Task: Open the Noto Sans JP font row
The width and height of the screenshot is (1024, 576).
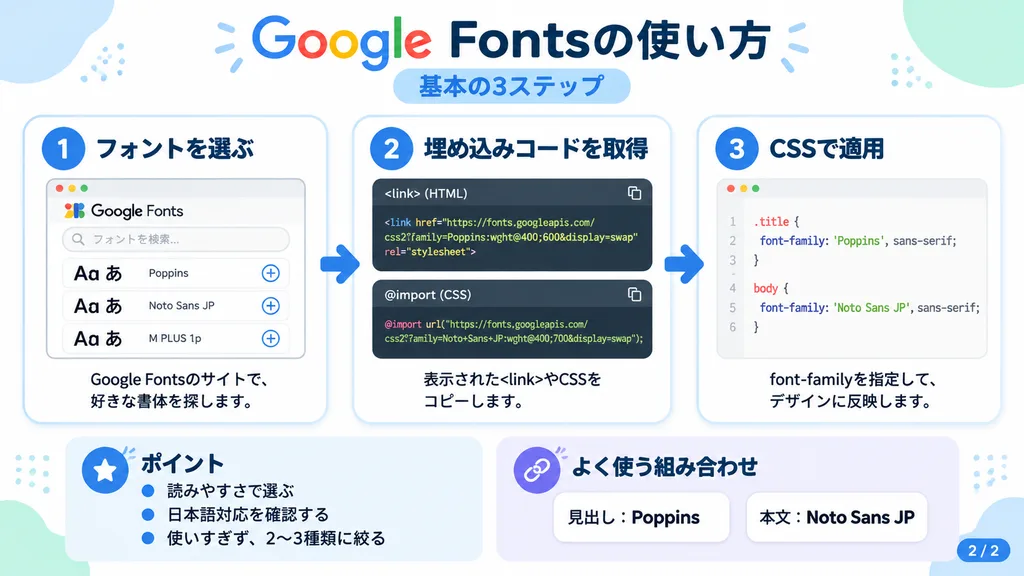Action: (176, 306)
